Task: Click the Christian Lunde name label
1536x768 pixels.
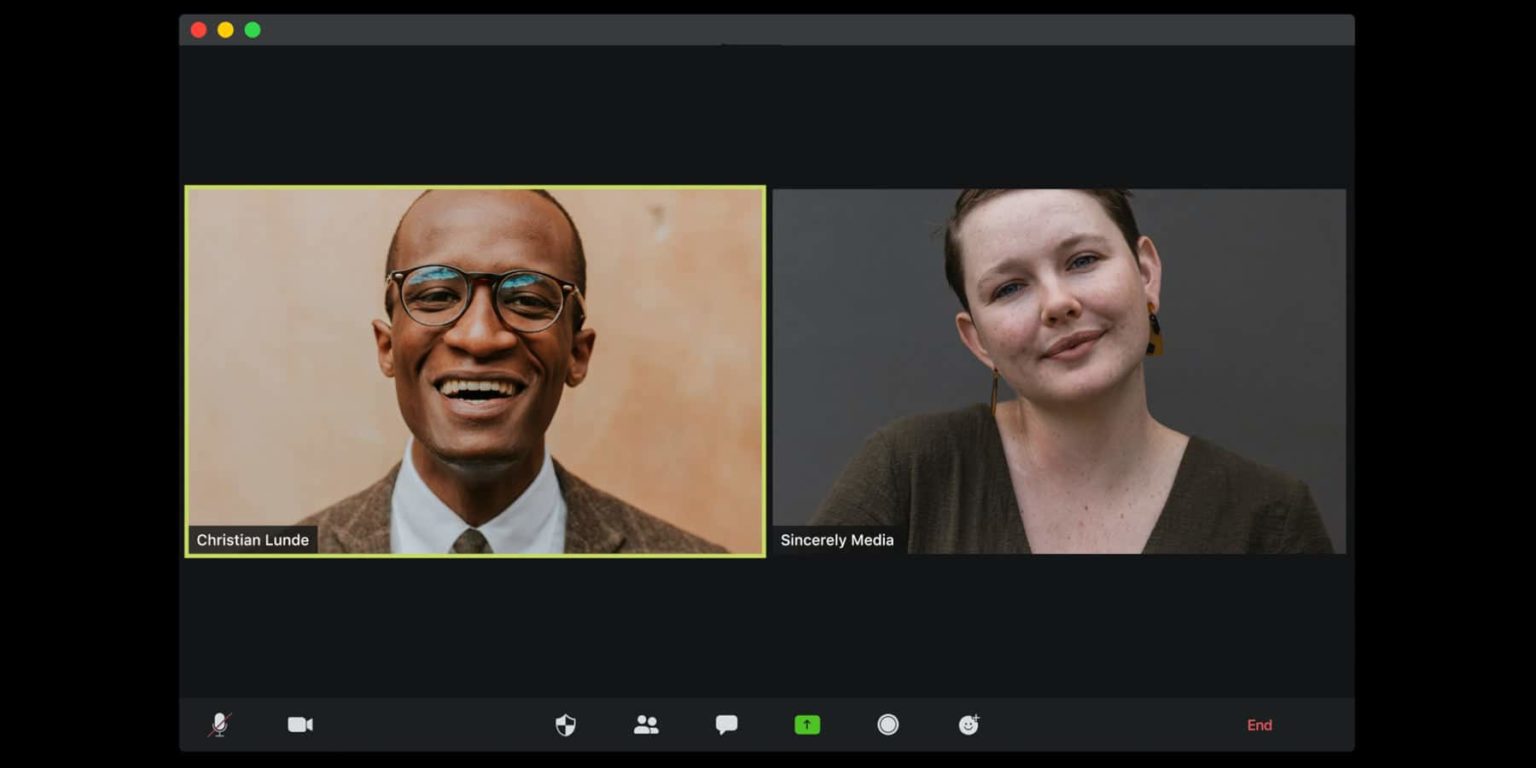Action: coord(252,539)
